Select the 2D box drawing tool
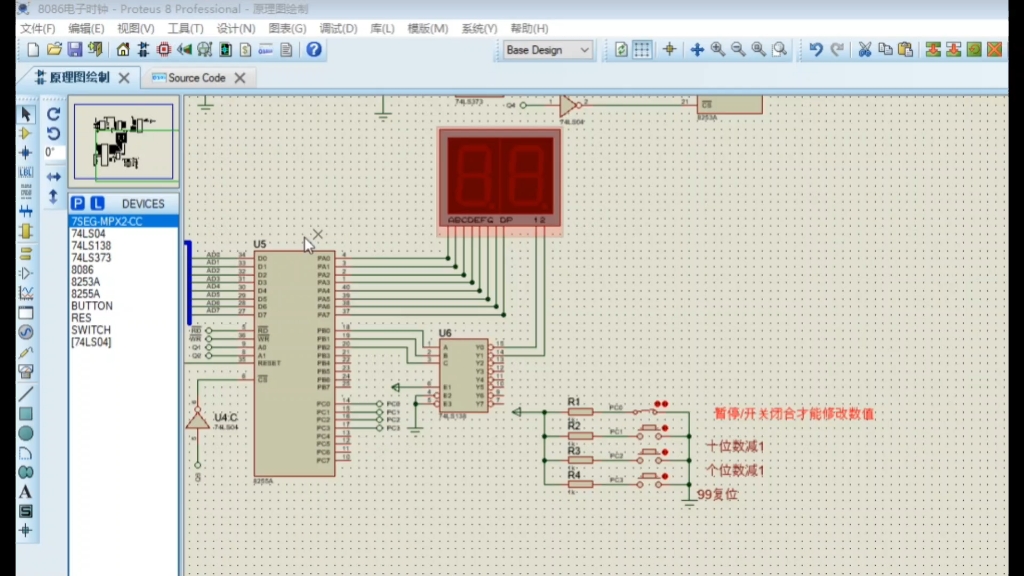1024x576 pixels. [25, 413]
